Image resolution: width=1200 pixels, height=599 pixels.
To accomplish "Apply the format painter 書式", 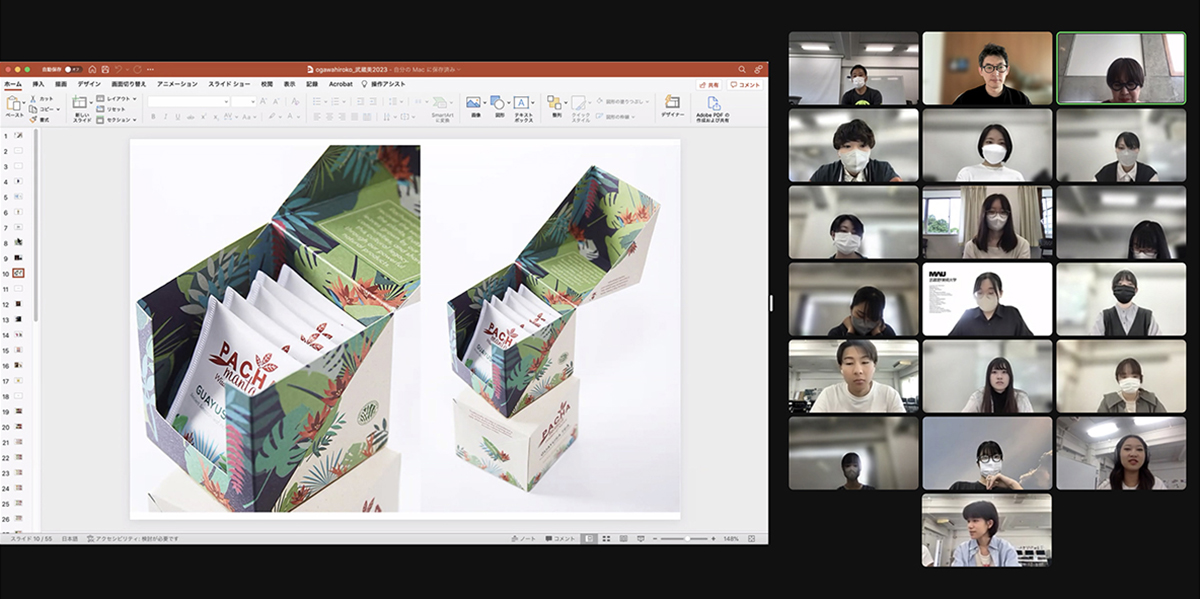I will point(40,119).
